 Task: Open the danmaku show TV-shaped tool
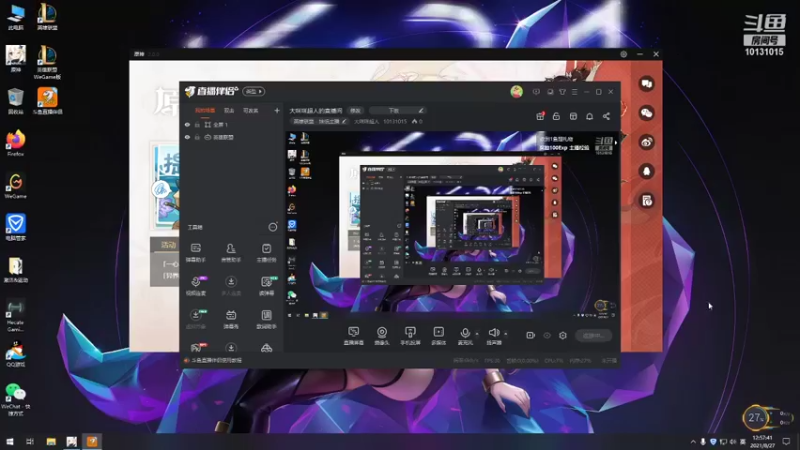[231, 319]
